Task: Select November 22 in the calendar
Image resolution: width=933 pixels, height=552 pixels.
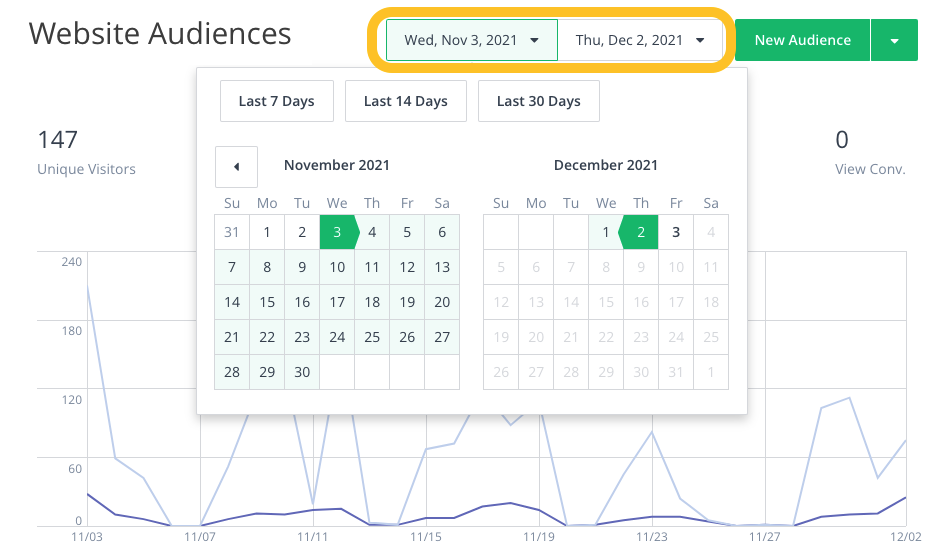Action: (x=267, y=337)
